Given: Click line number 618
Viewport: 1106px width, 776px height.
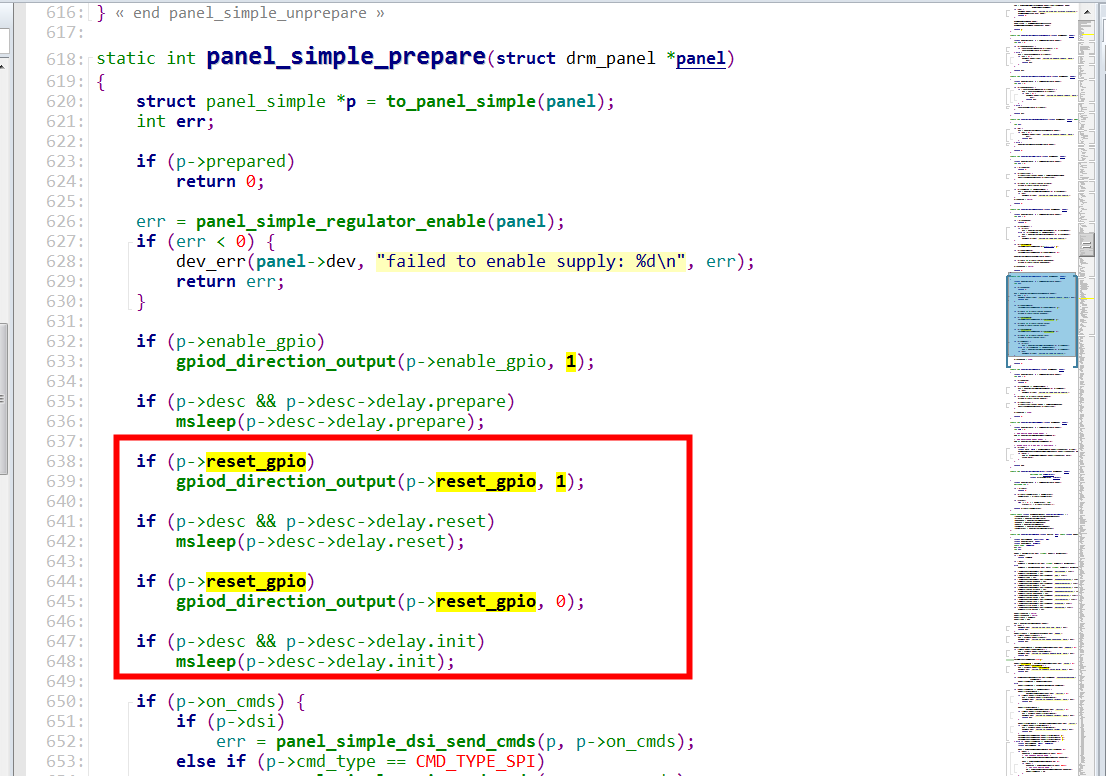Looking at the screenshot, I should click(x=64, y=59).
